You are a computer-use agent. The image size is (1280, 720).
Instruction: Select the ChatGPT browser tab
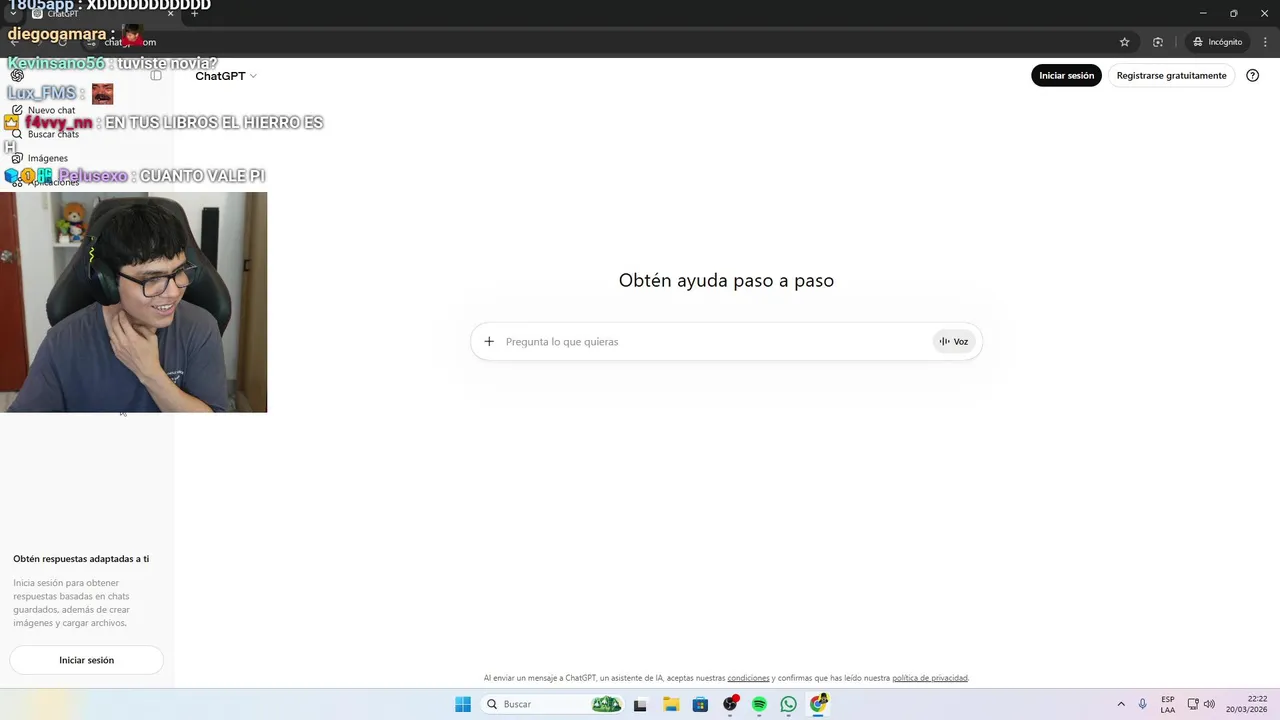tap(100, 13)
